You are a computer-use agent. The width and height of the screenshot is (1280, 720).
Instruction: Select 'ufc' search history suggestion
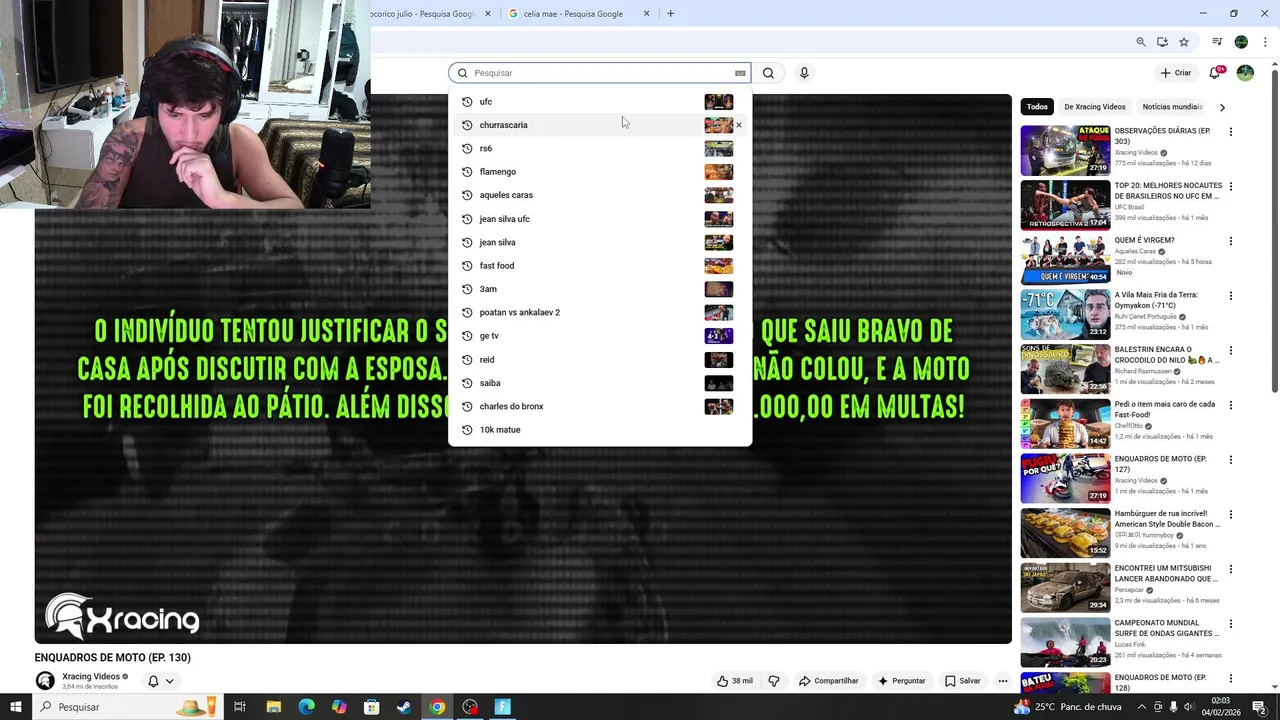[600, 101]
